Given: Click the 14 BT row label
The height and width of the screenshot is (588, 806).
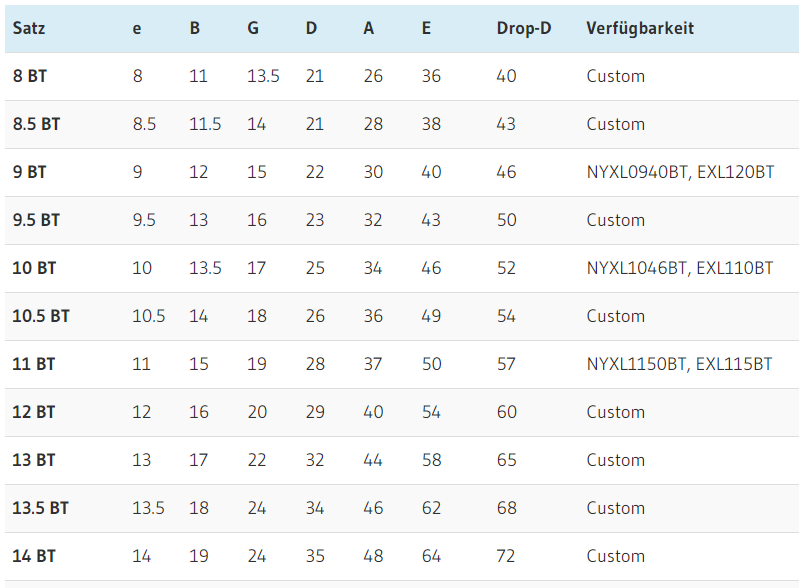Looking at the screenshot, I should point(34,556).
